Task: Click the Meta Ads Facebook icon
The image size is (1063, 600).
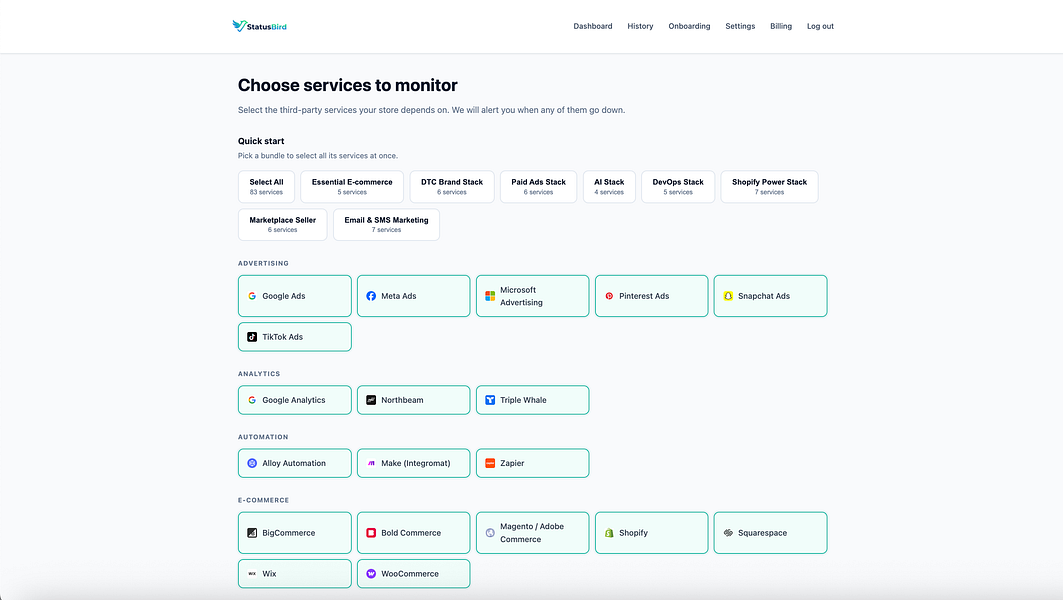Action: (371, 296)
